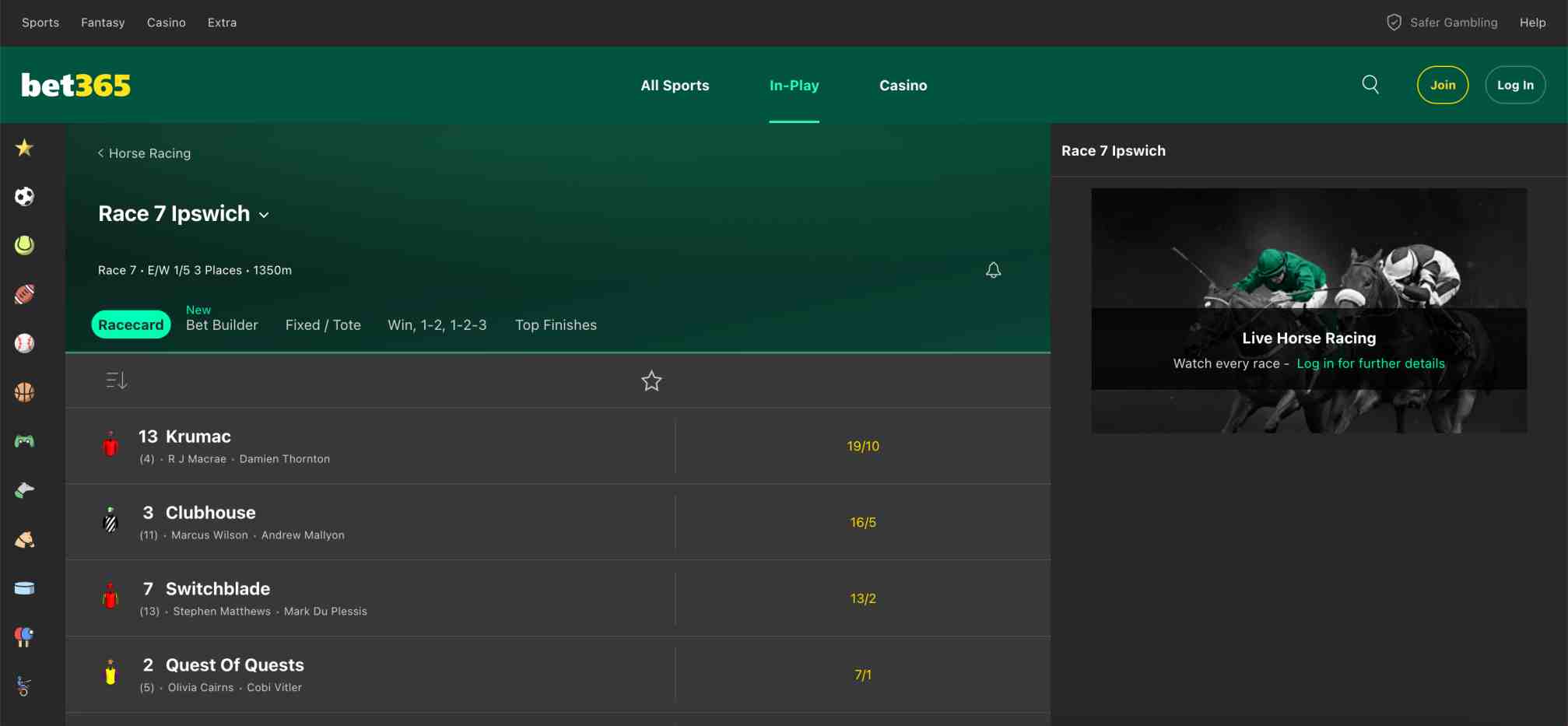Go back to Horse Racing
Image resolution: width=1568 pixels, height=726 pixels.
point(144,153)
